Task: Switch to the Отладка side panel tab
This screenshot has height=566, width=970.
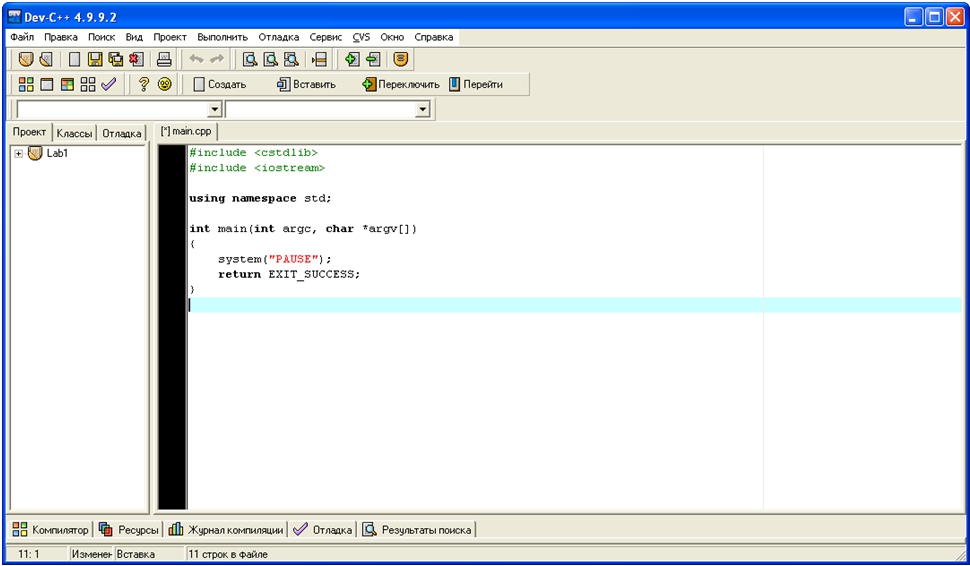Action: tap(121, 133)
